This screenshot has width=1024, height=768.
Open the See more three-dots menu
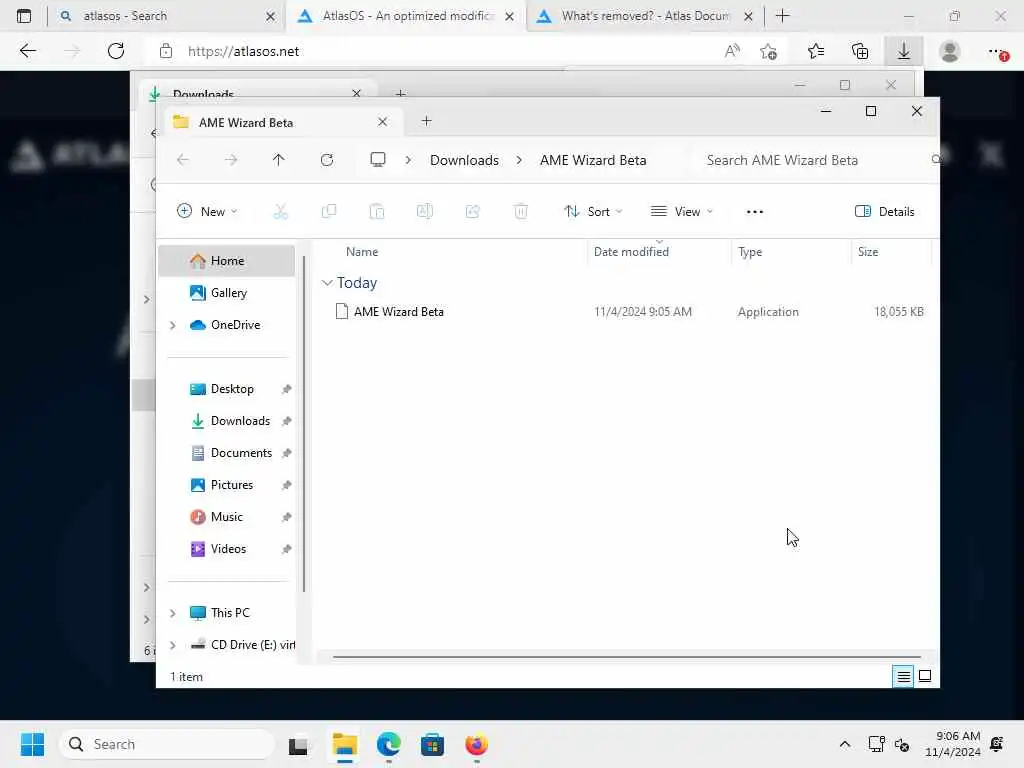[x=755, y=212]
